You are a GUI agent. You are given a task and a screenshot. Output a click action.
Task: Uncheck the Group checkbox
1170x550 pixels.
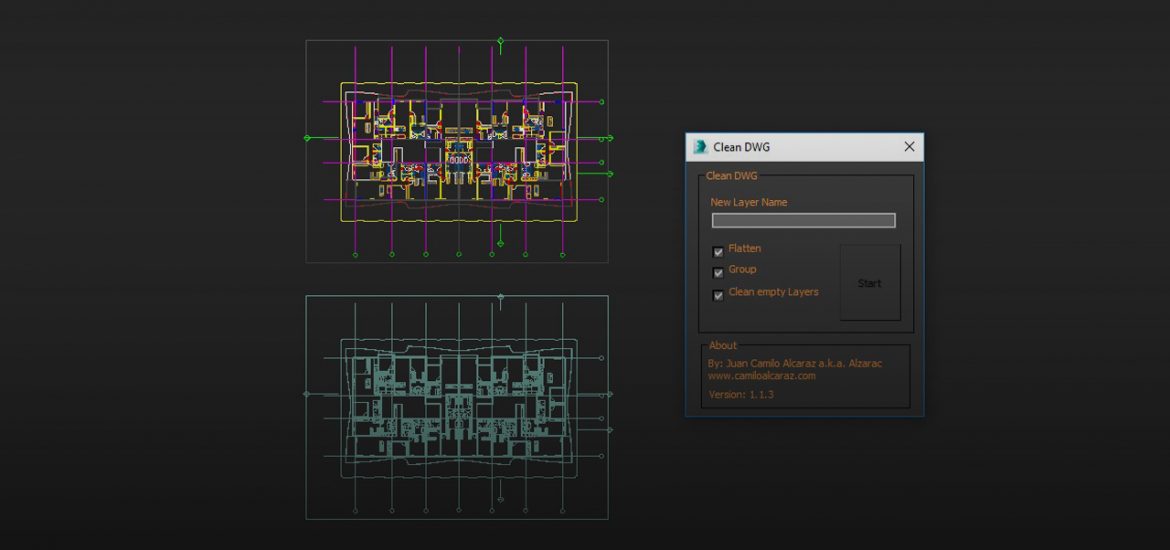(x=718, y=273)
